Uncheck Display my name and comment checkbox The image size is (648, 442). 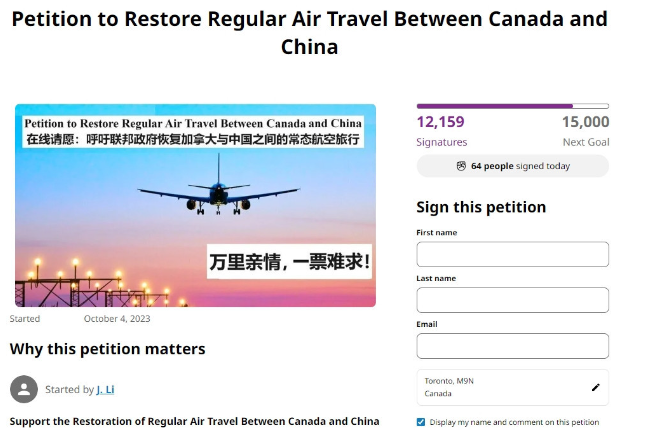point(421,422)
